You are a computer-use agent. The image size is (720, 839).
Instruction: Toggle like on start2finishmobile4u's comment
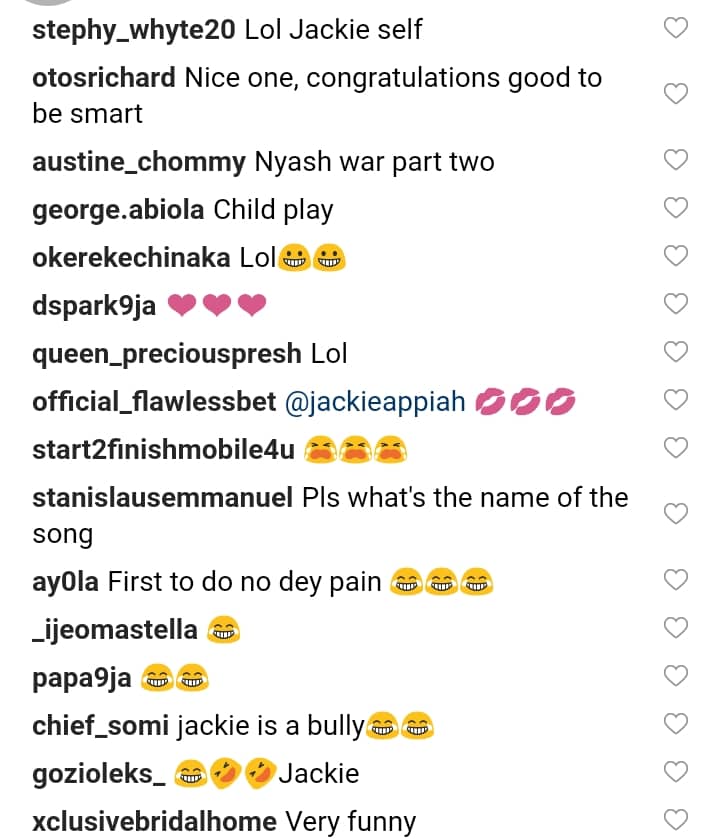(677, 449)
